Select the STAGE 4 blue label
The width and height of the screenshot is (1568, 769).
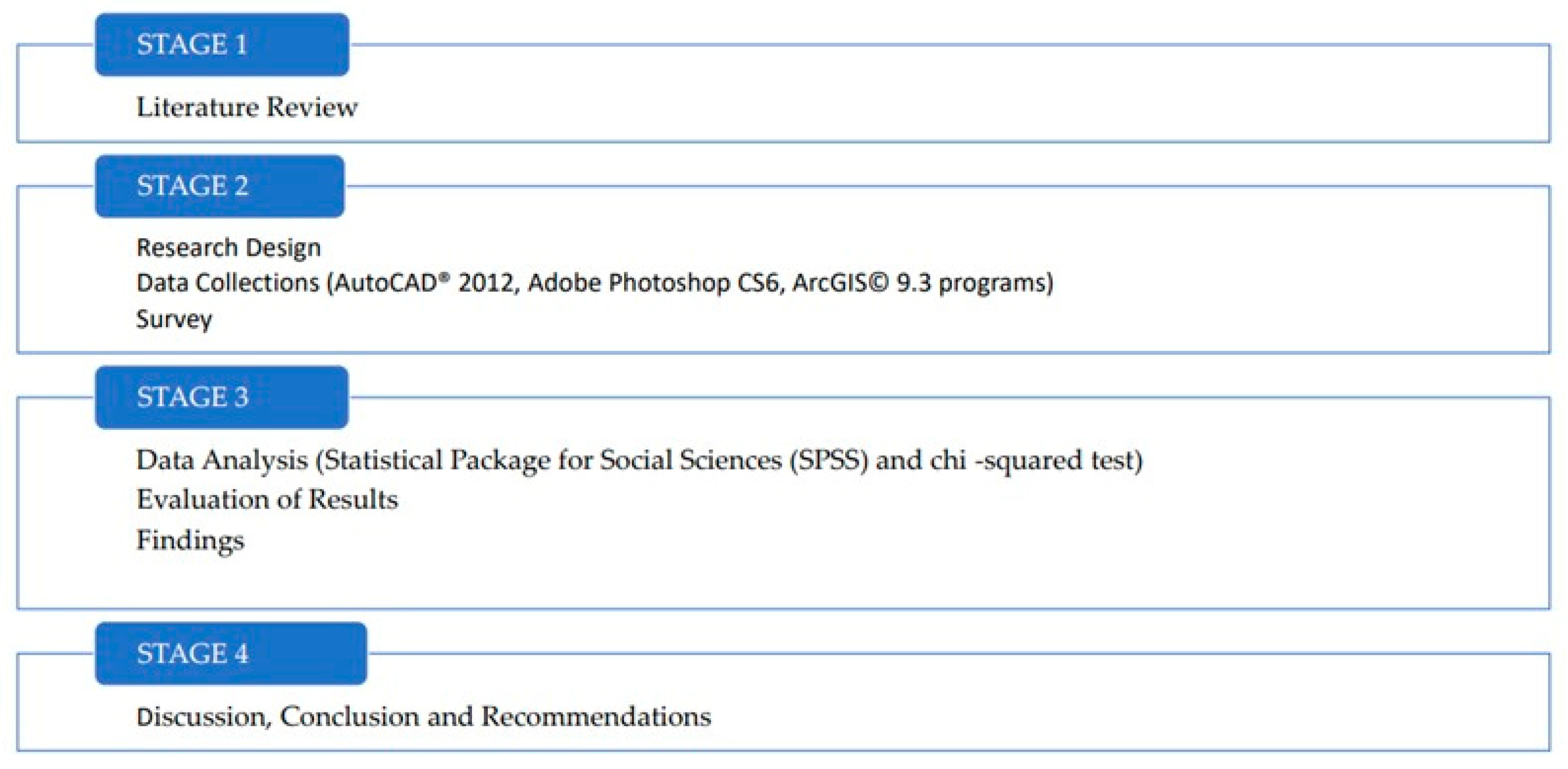tap(231, 654)
